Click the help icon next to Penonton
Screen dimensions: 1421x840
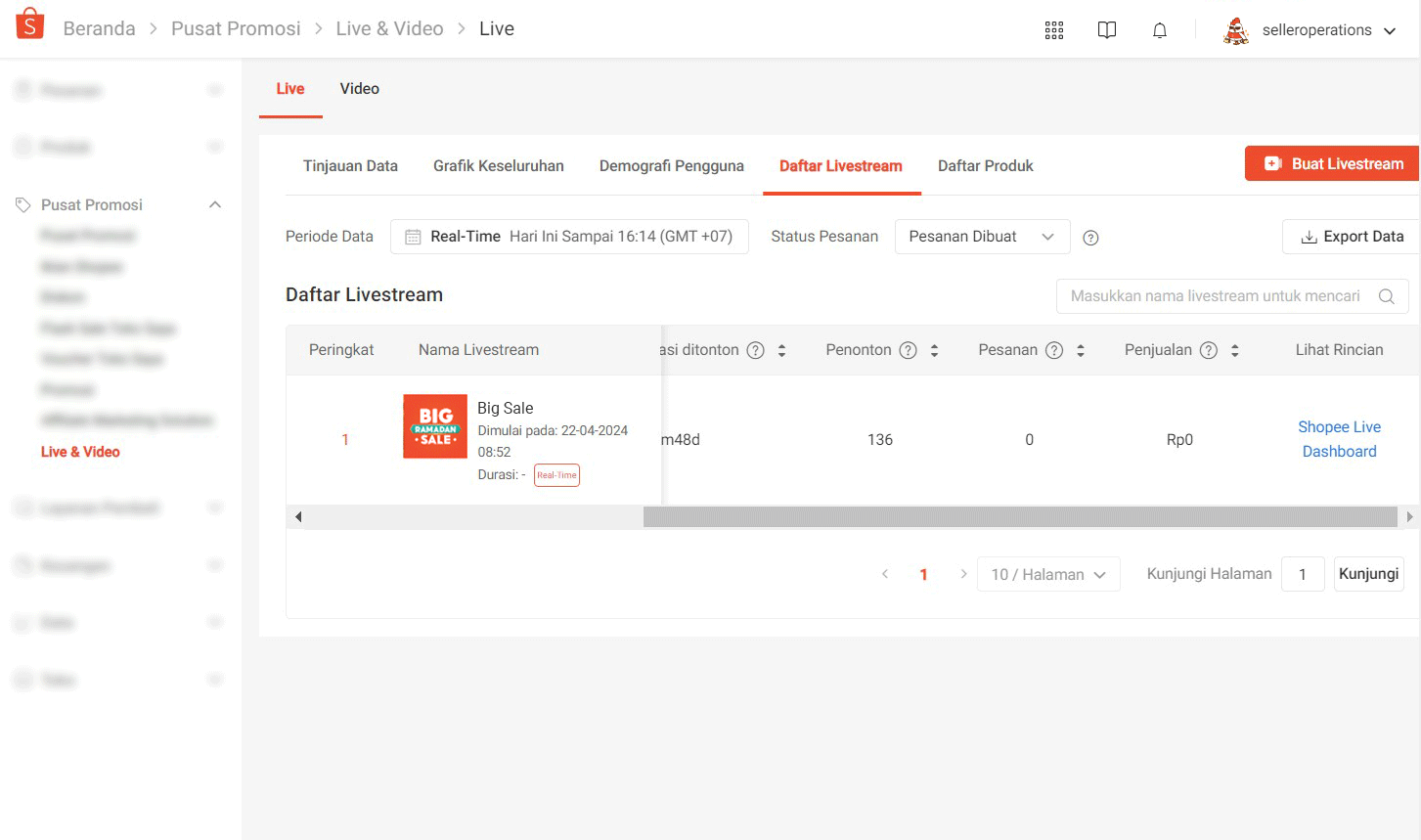click(909, 350)
